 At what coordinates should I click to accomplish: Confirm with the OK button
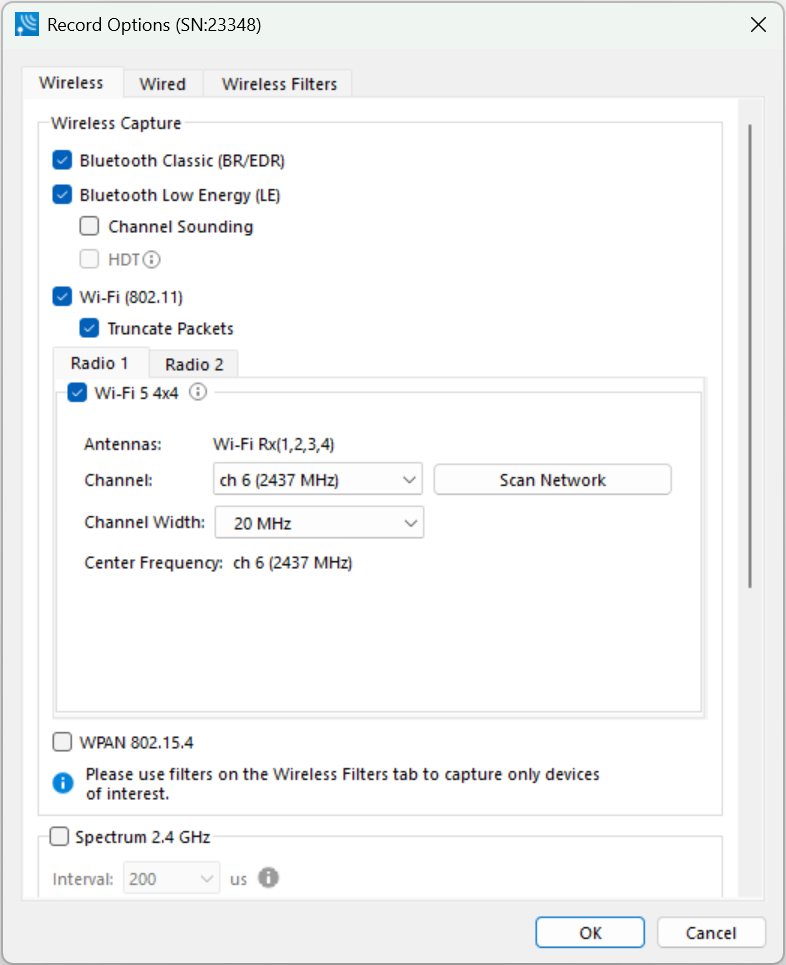(590, 933)
